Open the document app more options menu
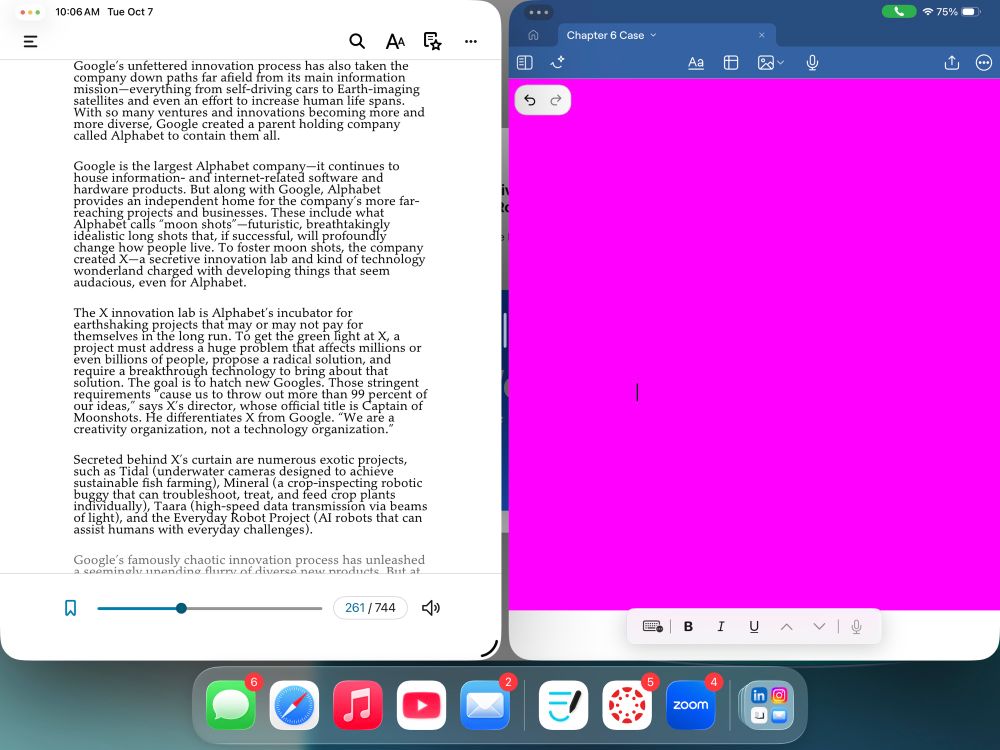Image resolution: width=1000 pixels, height=750 pixels. [x=983, y=62]
